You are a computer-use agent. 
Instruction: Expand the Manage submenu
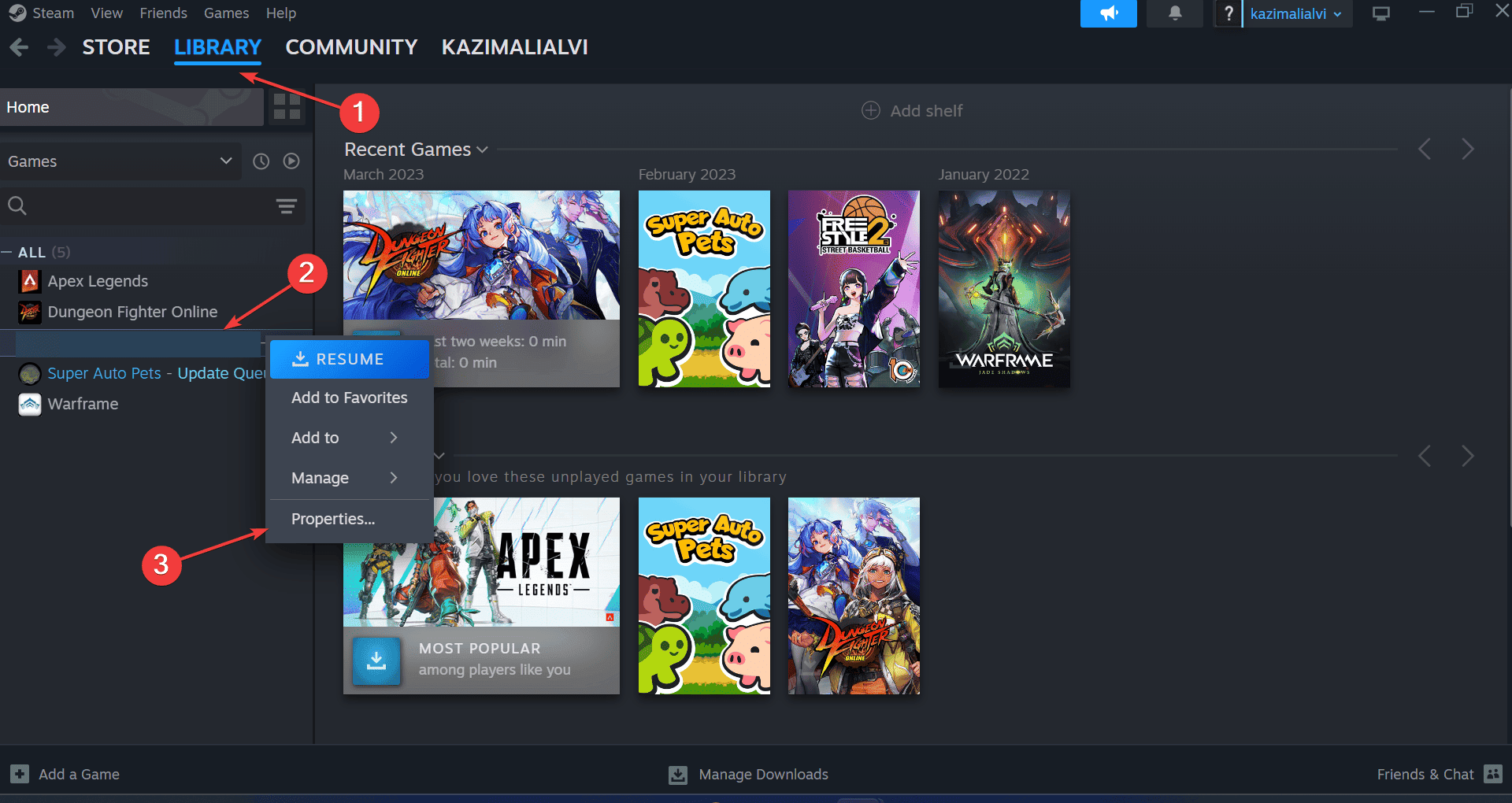[x=350, y=478]
